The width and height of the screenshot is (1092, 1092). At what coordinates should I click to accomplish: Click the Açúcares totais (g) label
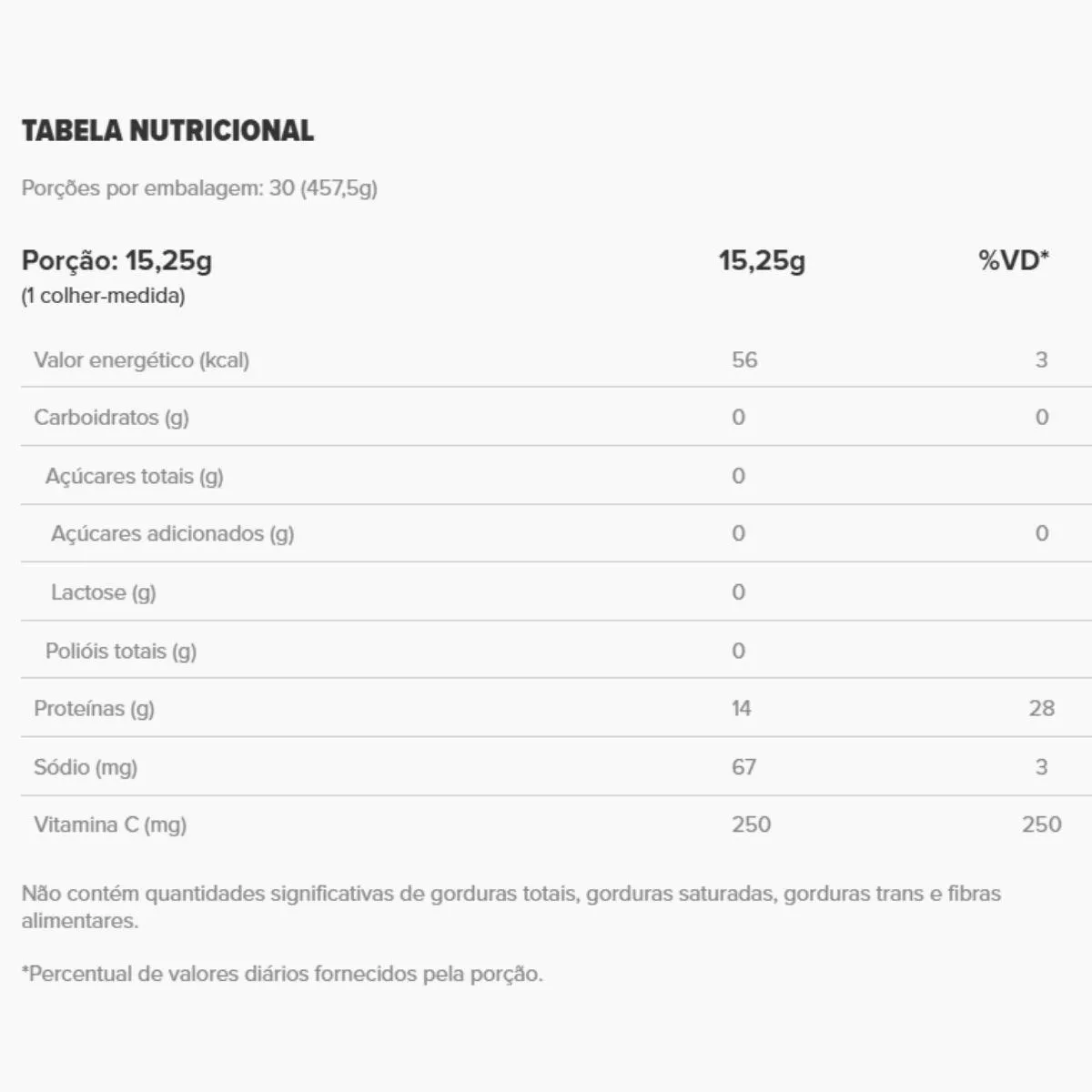tap(134, 476)
